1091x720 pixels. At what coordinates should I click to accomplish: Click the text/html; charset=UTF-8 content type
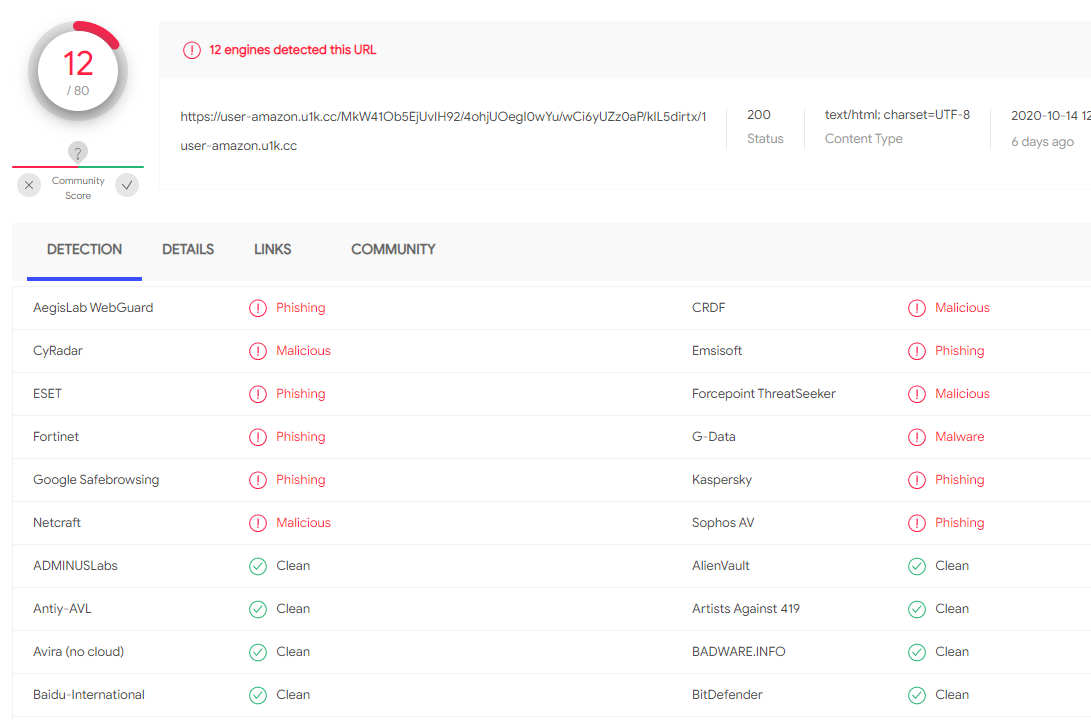point(897,115)
